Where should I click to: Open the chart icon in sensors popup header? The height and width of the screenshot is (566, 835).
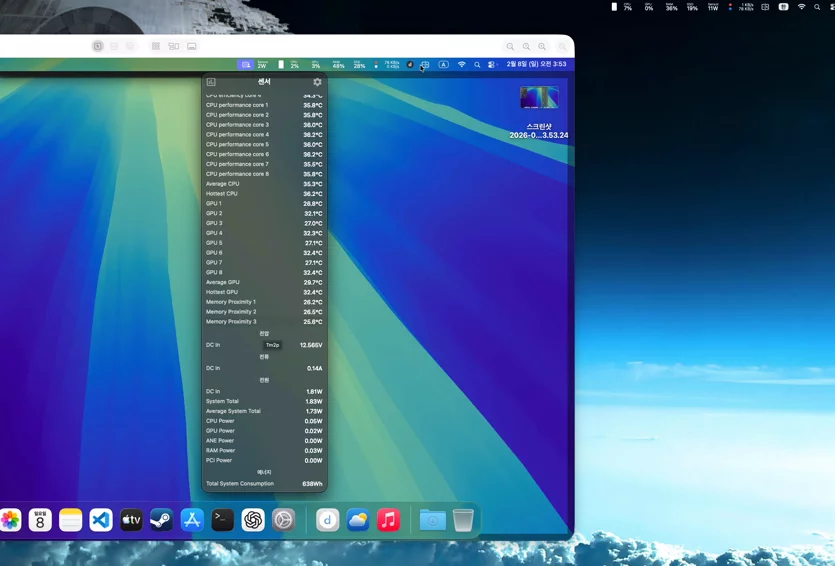coord(211,82)
